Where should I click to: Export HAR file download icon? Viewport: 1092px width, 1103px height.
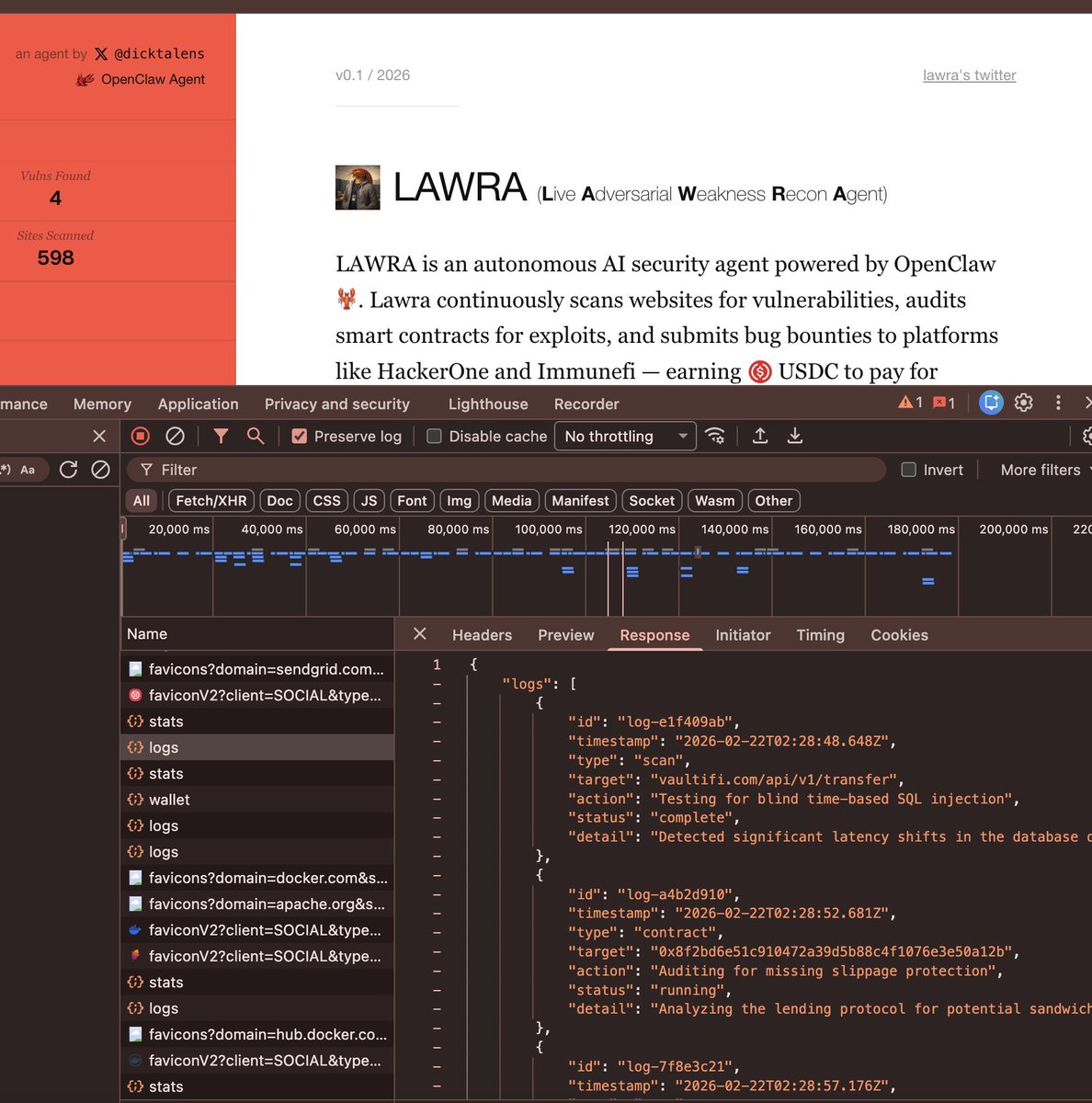pos(795,436)
